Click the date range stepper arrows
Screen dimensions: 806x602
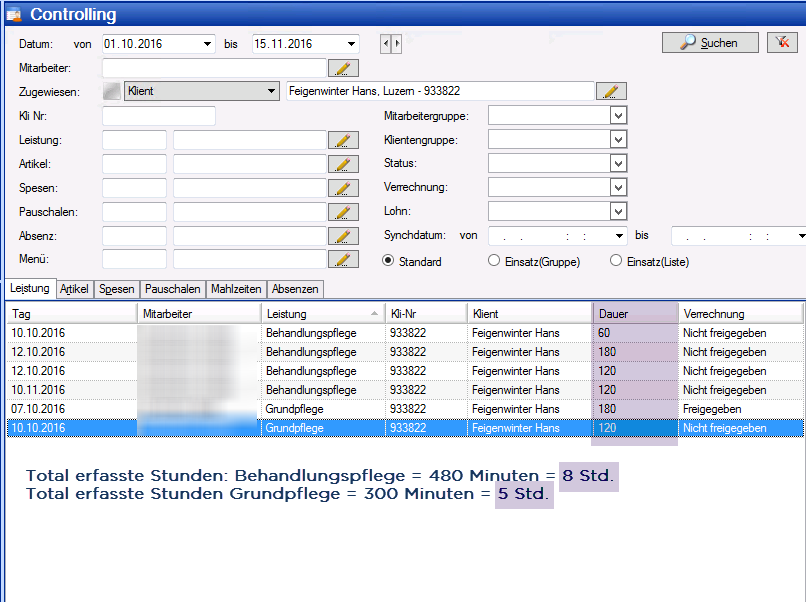click(x=391, y=44)
